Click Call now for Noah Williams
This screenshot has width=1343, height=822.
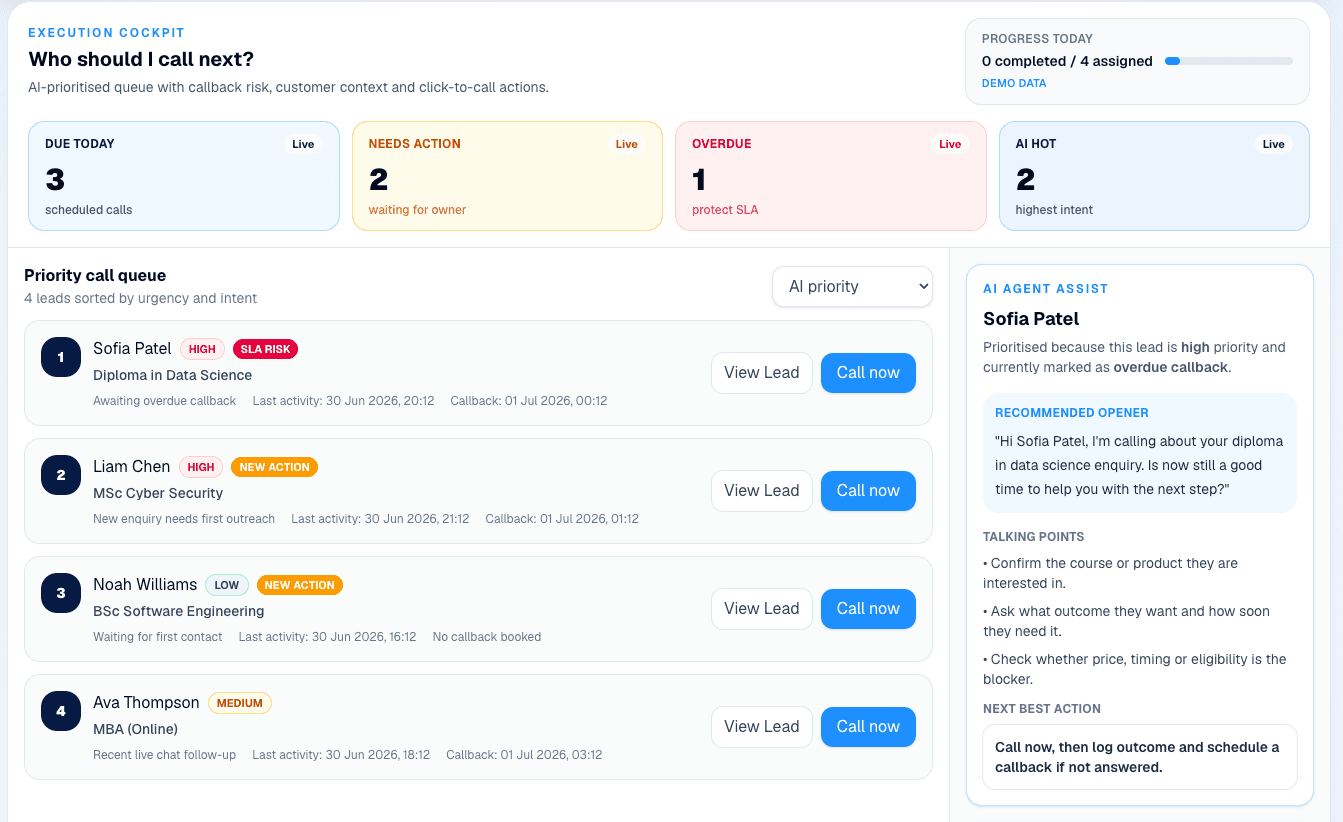[868, 609]
